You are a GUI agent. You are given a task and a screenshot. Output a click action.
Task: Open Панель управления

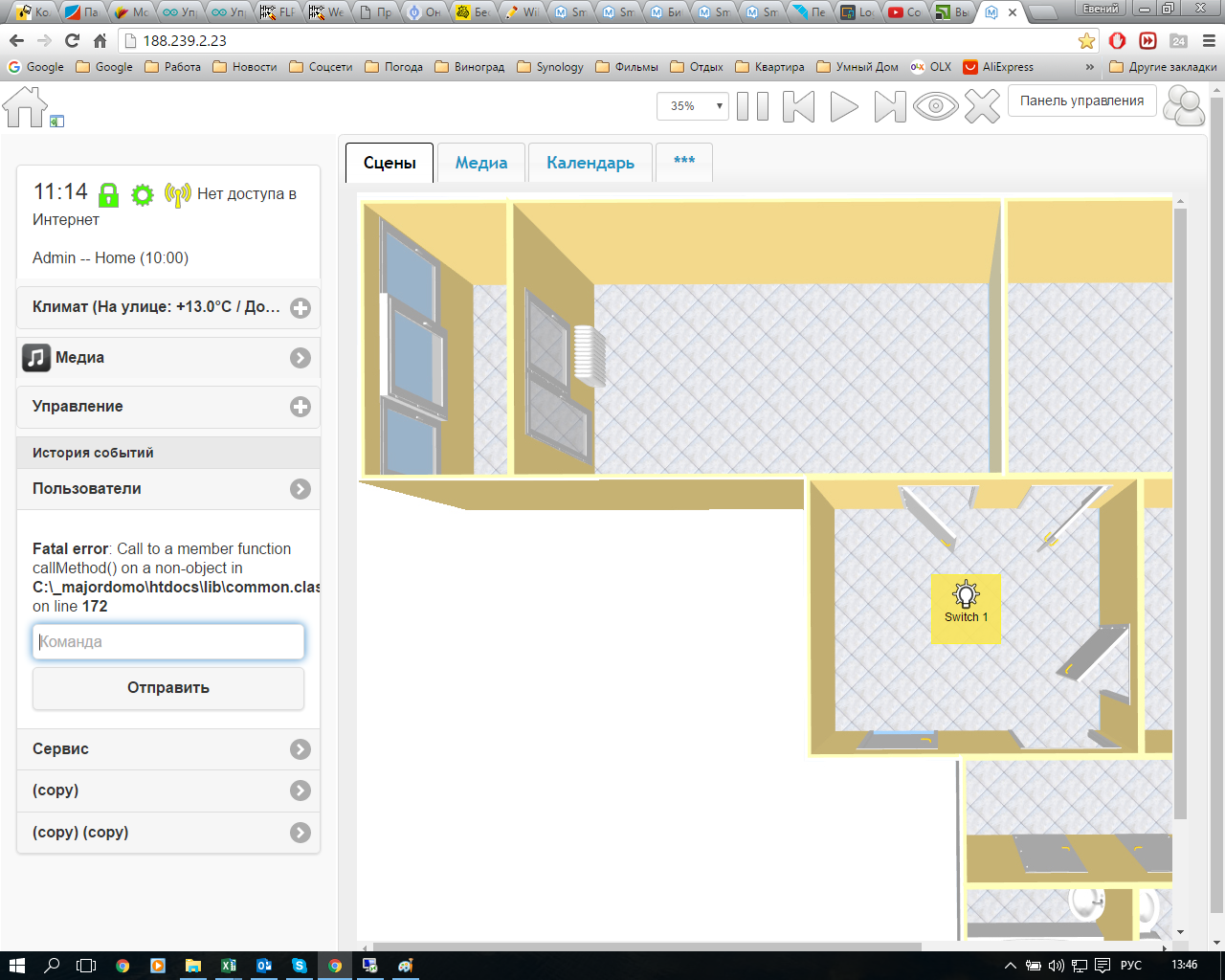tap(1081, 100)
